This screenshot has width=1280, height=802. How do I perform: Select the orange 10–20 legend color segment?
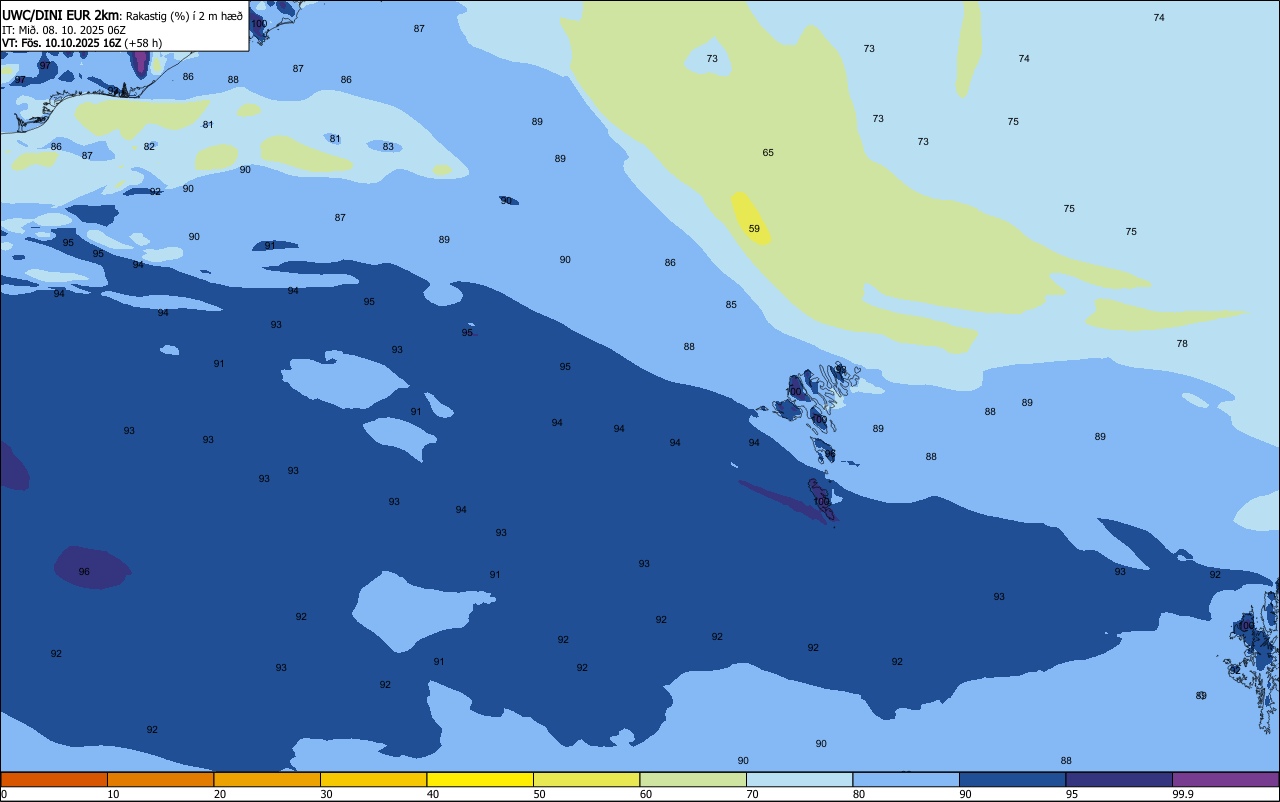pos(160,779)
